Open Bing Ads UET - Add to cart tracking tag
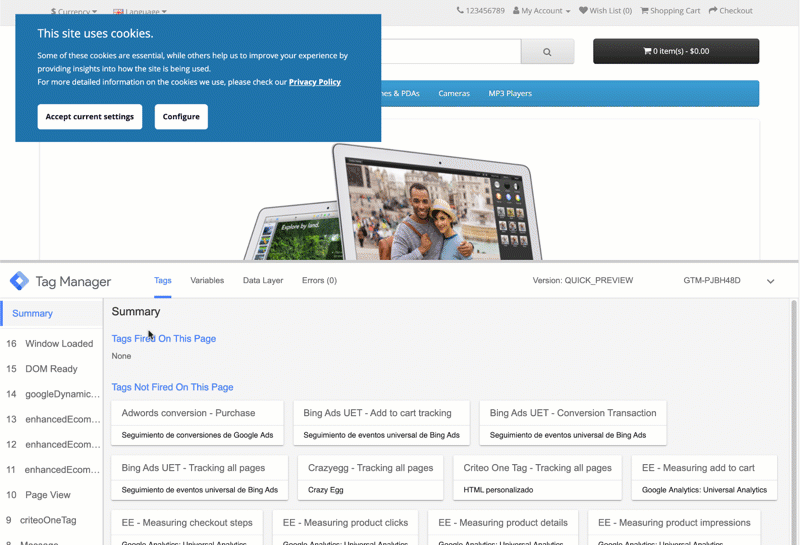 [381, 424]
